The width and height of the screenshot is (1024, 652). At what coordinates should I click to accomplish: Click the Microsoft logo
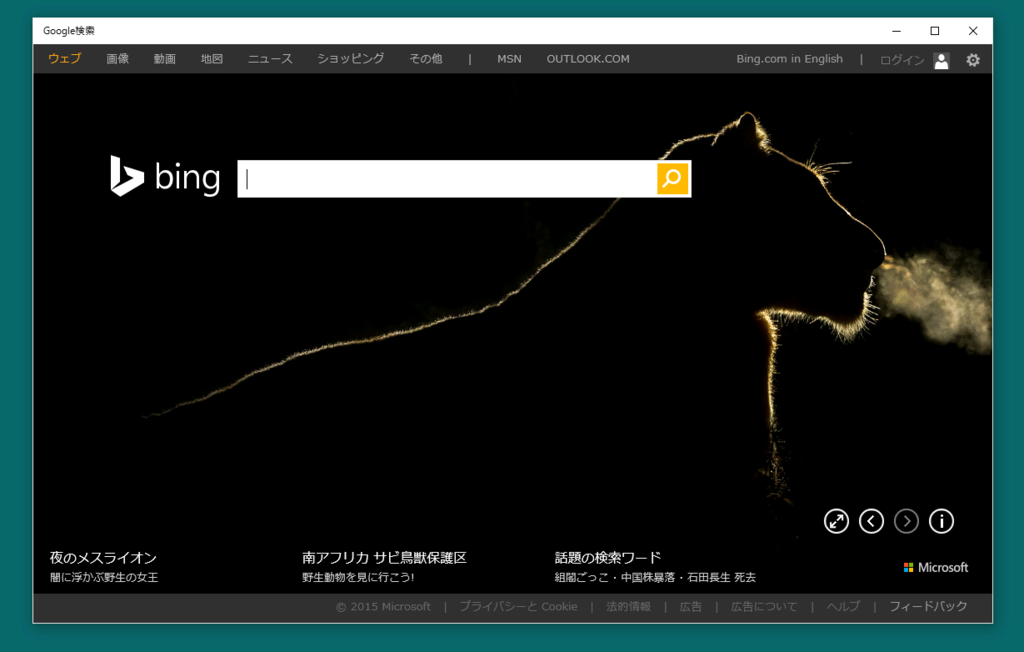936,567
